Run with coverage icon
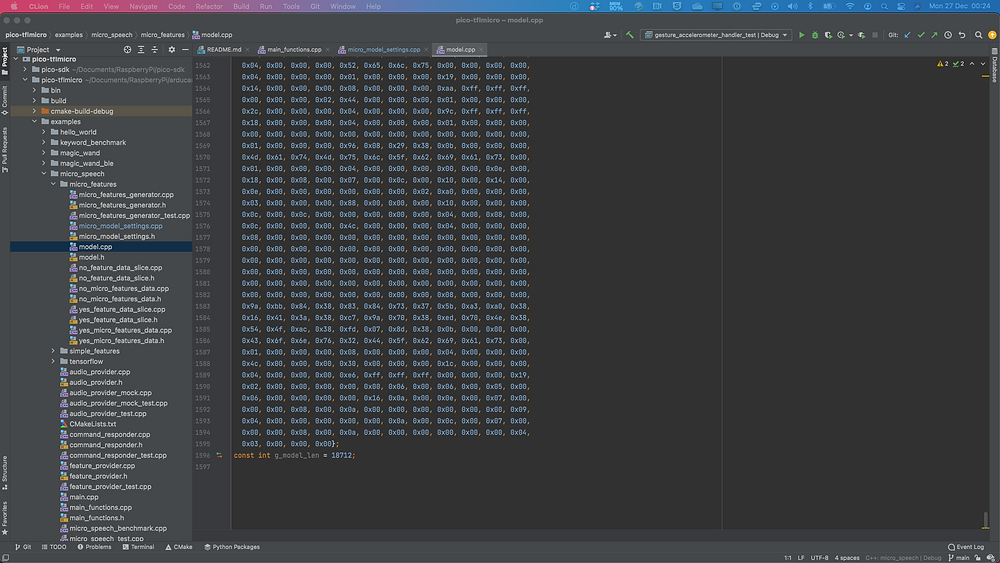Screen dimensions: 1000x563 (x=828, y=35)
